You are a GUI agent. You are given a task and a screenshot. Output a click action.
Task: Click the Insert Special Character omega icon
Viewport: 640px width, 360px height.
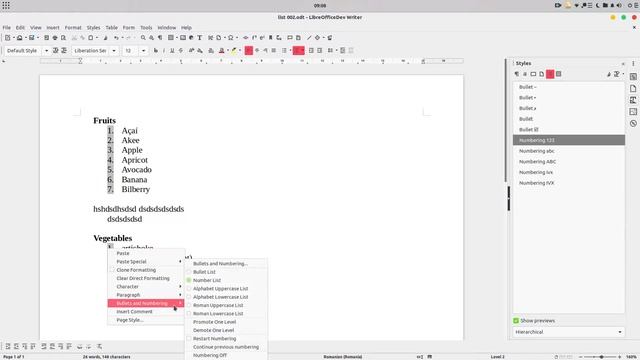point(231,38)
